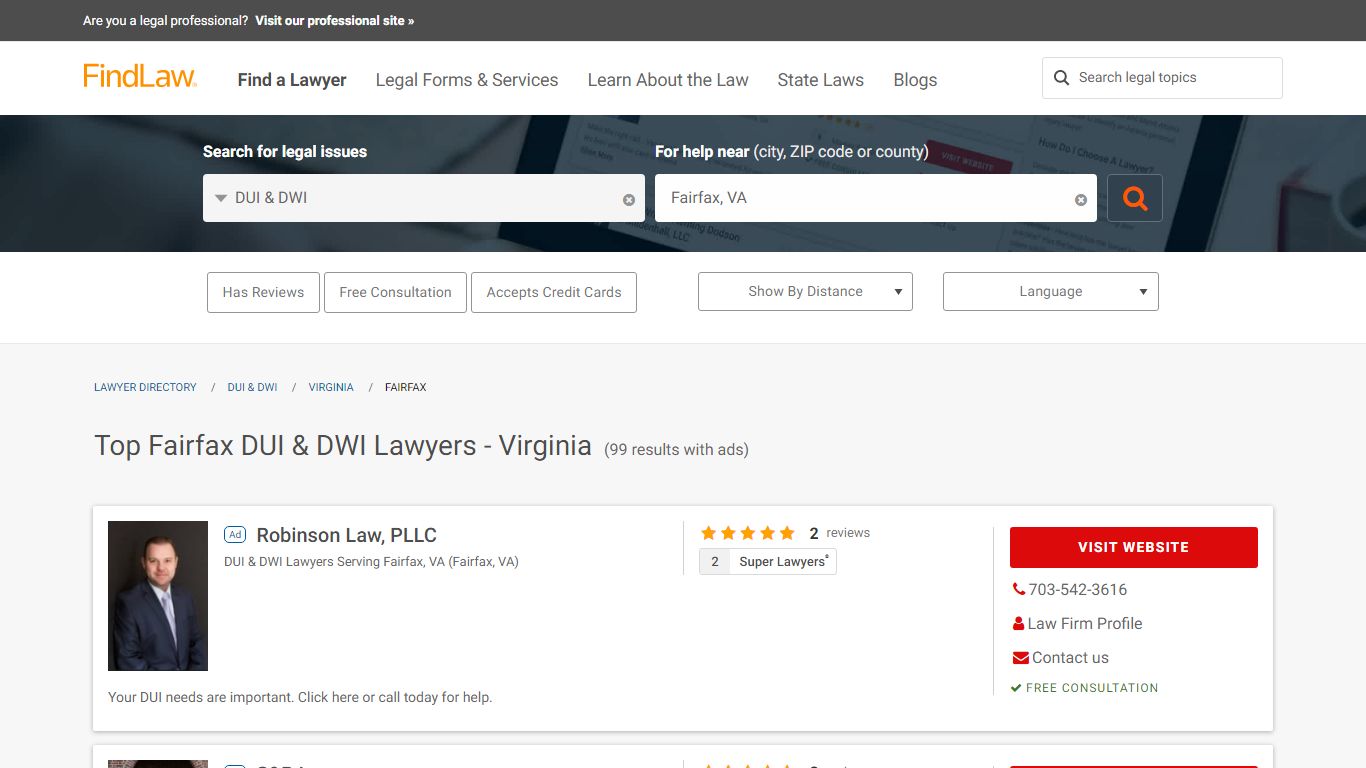
Task: Click the 2 reviews link
Action: (840, 533)
